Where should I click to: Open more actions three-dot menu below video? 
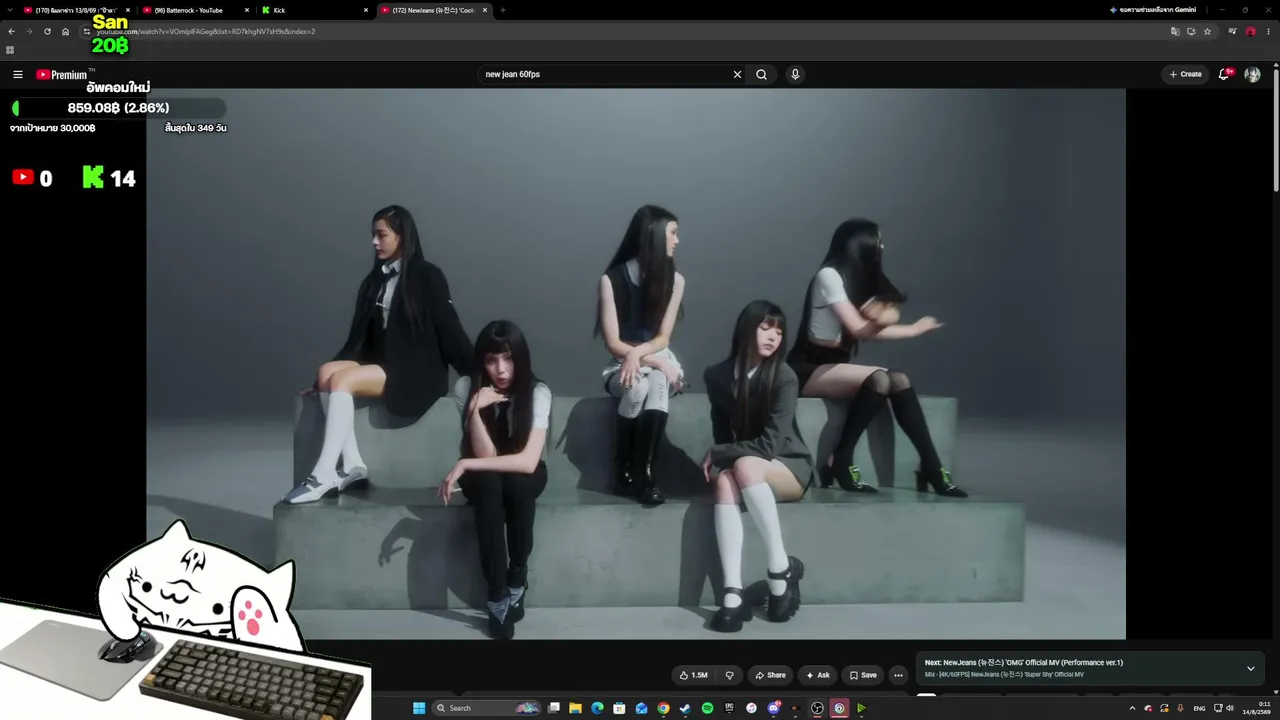[898, 675]
